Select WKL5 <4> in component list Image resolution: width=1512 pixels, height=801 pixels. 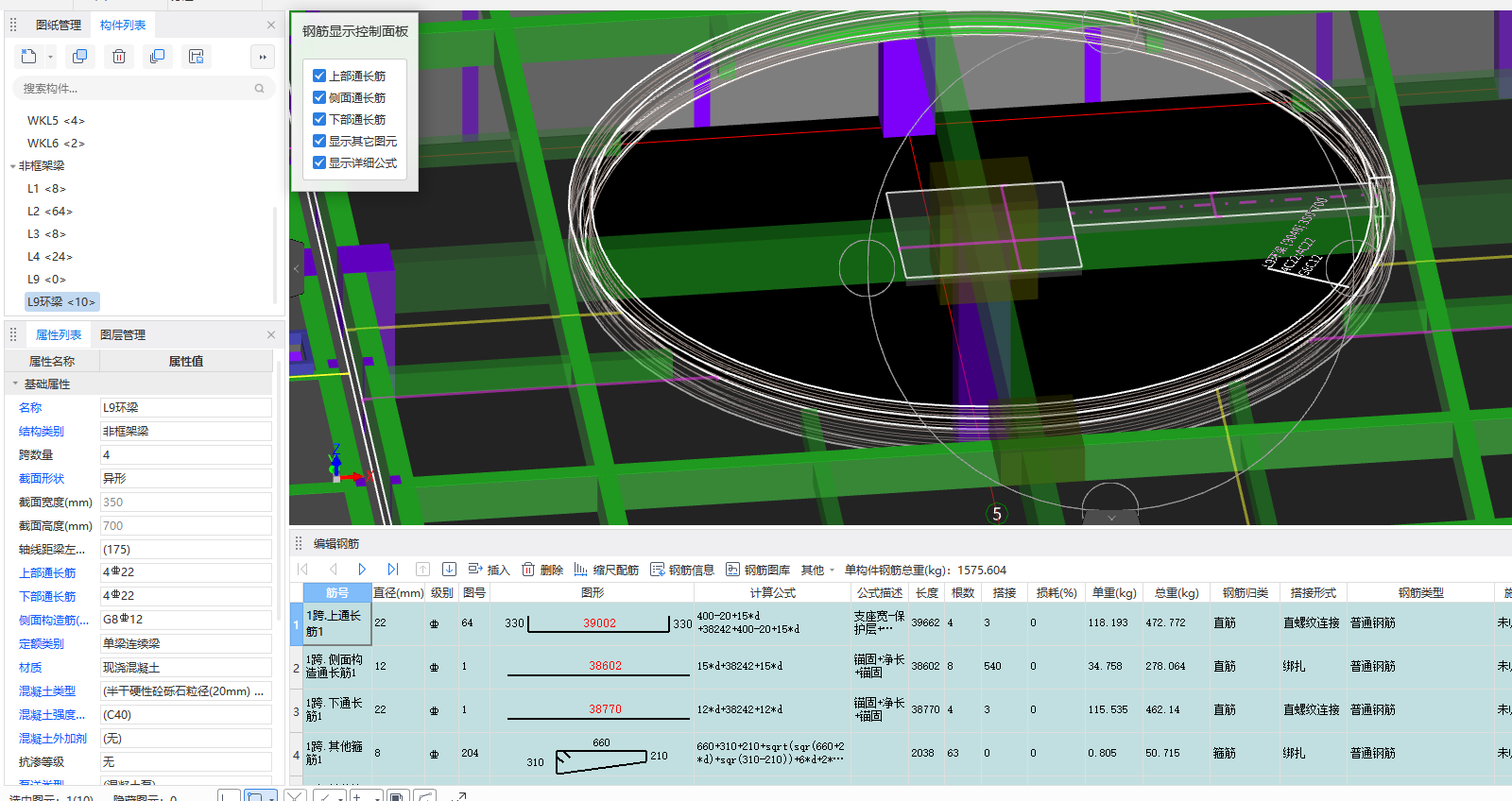click(x=56, y=121)
